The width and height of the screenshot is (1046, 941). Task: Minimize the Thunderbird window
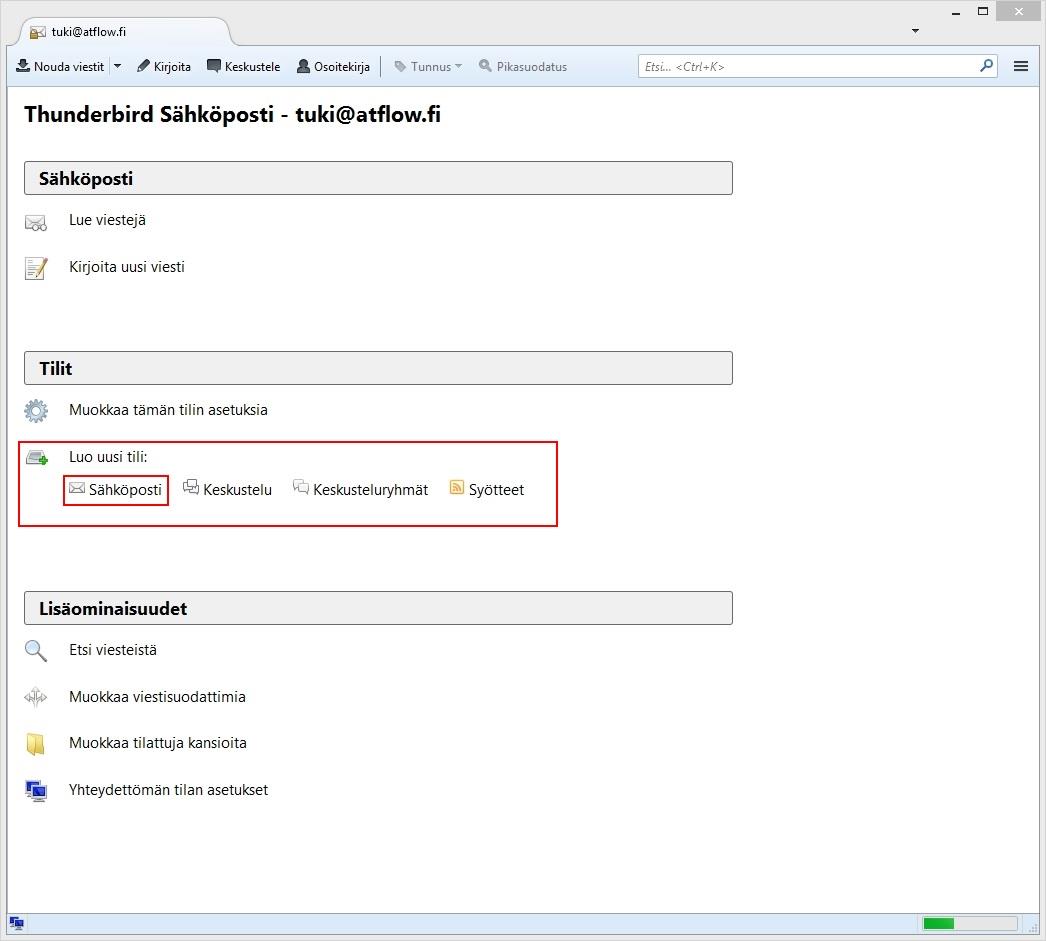tap(955, 13)
